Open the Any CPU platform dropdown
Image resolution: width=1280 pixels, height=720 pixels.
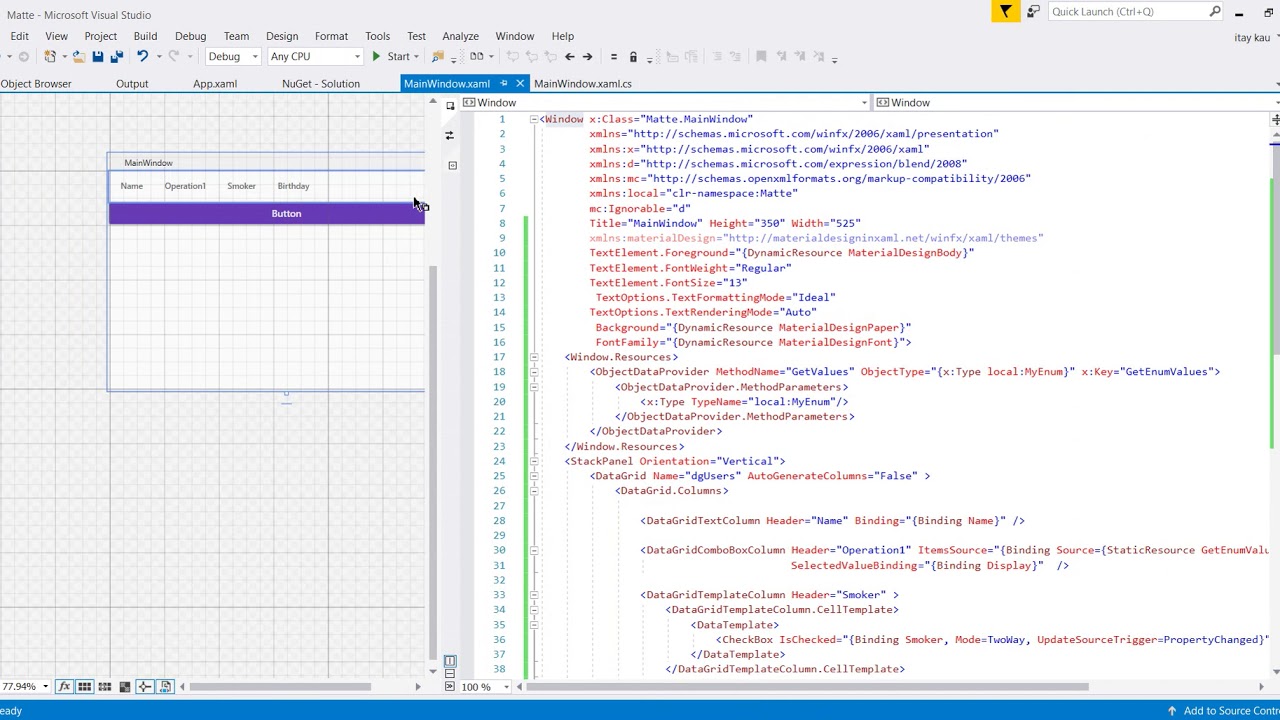pyautogui.click(x=314, y=57)
